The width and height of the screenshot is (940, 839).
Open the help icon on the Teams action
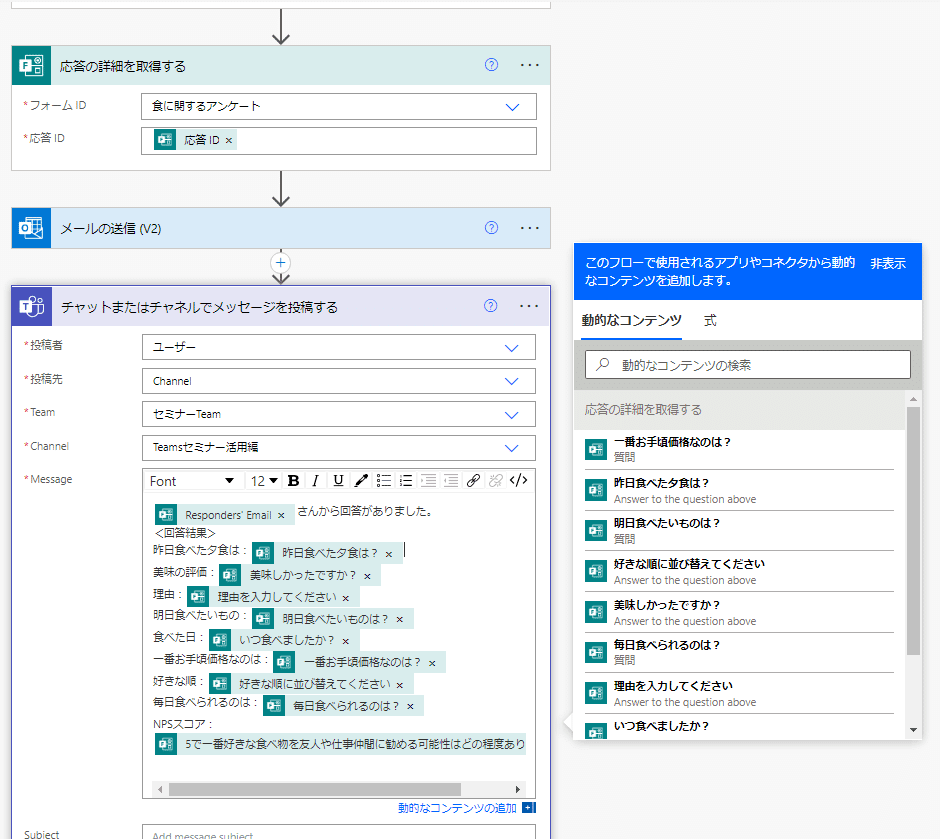(491, 306)
